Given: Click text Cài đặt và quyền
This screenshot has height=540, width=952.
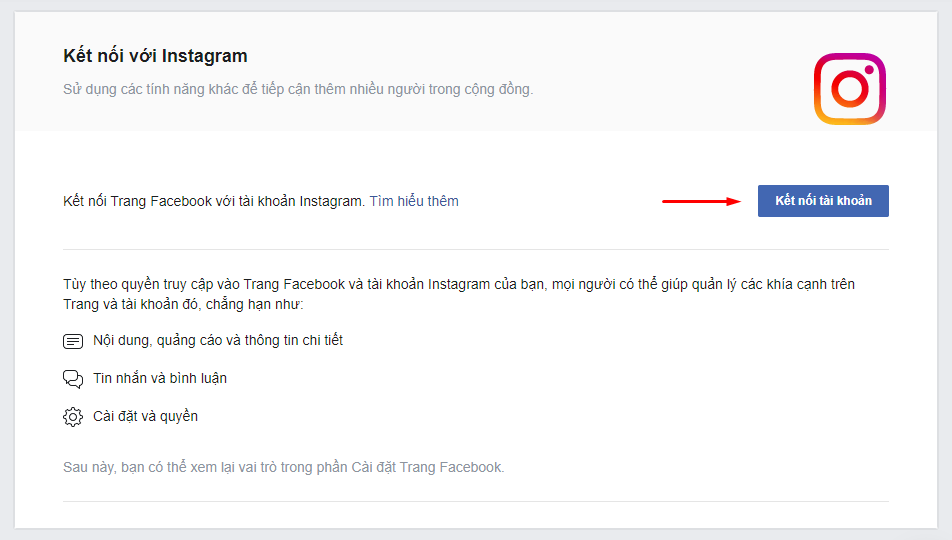Looking at the screenshot, I should [145, 417].
